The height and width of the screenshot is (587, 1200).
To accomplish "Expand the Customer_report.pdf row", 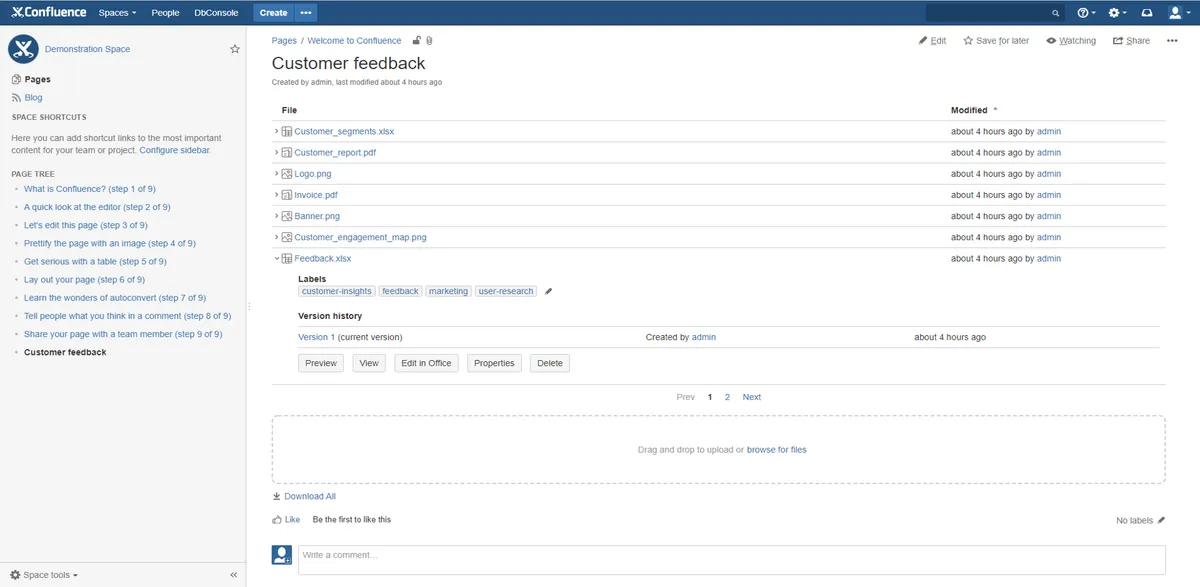I will [277, 153].
